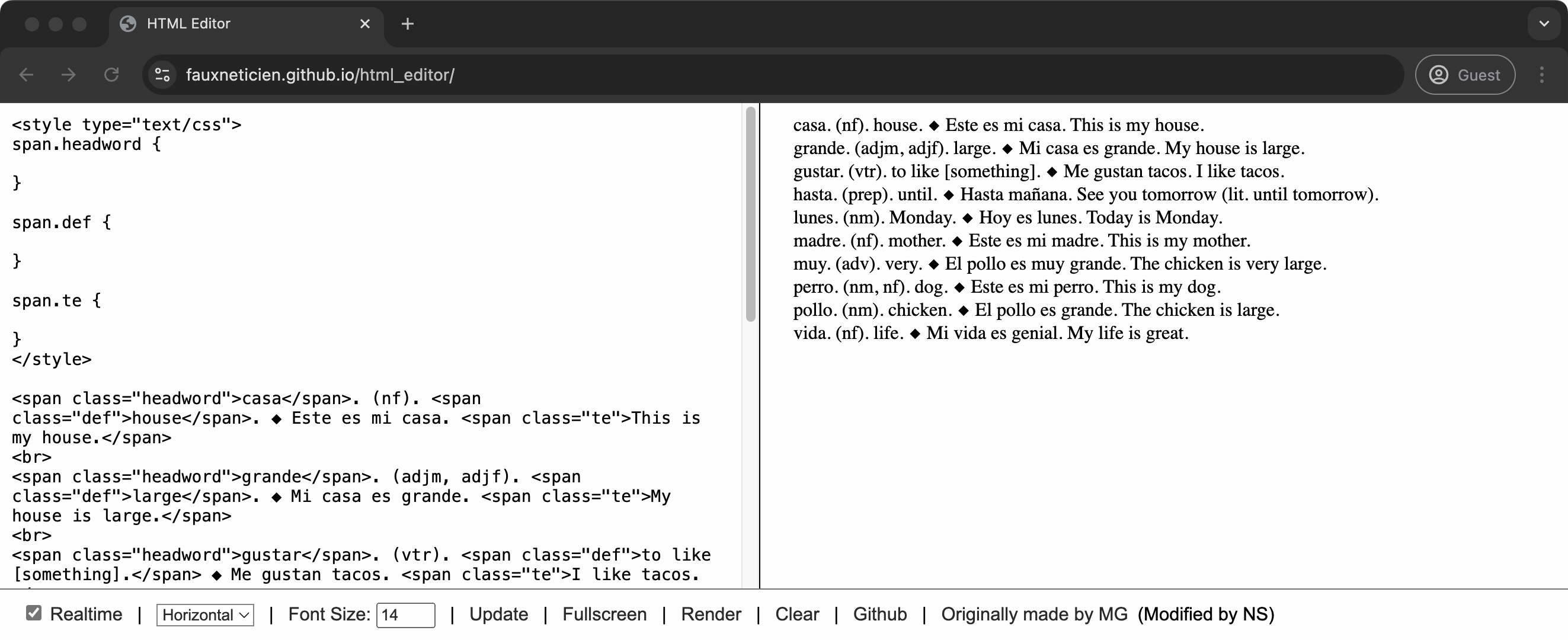The width and height of the screenshot is (1568, 640).
Task: Open the Horizontal layout dropdown
Action: pyautogui.click(x=205, y=615)
